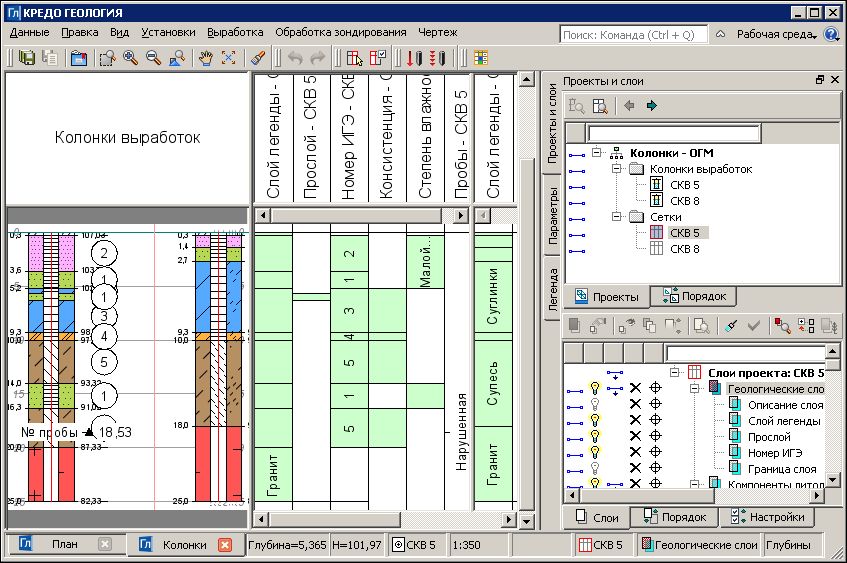
Task: Click the blue project box toolbar icon
Action: tap(79, 58)
